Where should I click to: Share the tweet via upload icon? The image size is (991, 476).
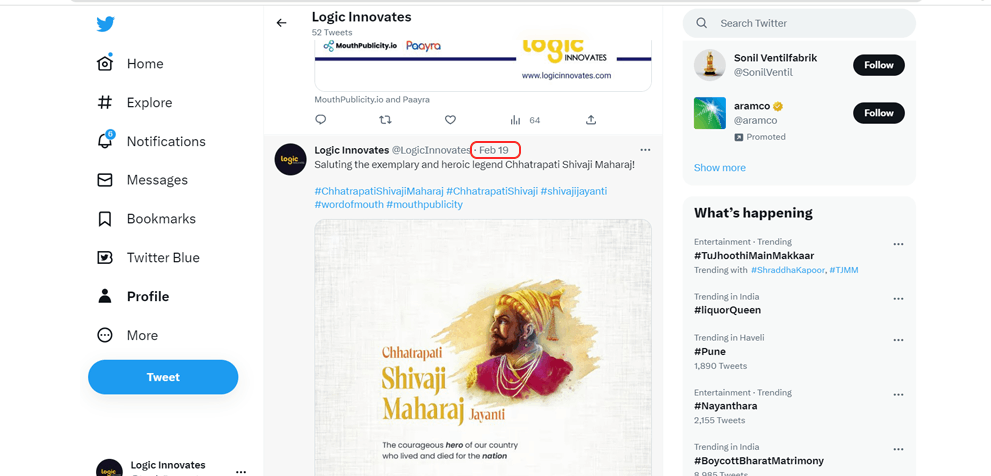[591, 119]
